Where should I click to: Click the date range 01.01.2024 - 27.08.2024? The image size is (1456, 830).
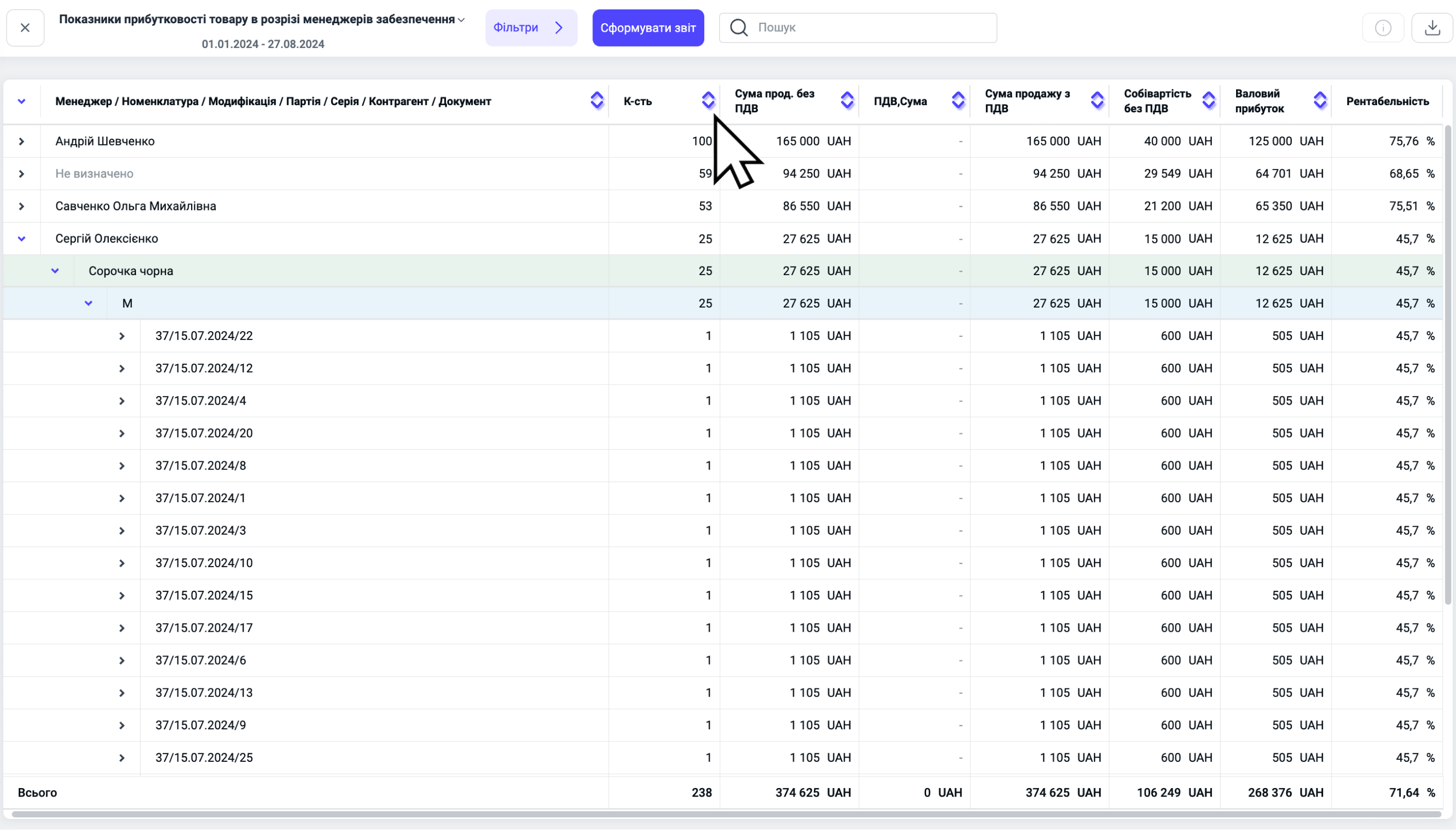[262, 44]
